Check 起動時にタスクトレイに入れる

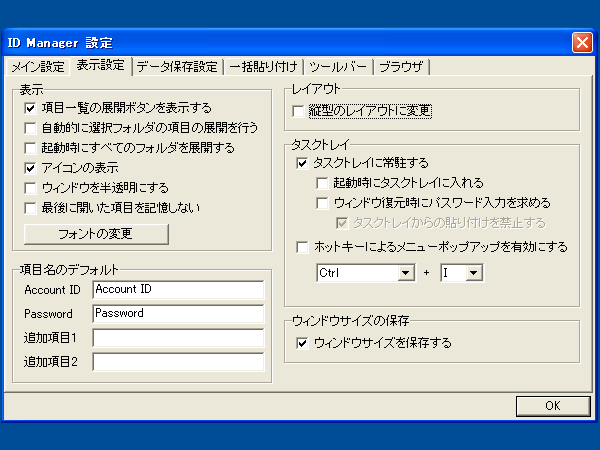click(322, 183)
